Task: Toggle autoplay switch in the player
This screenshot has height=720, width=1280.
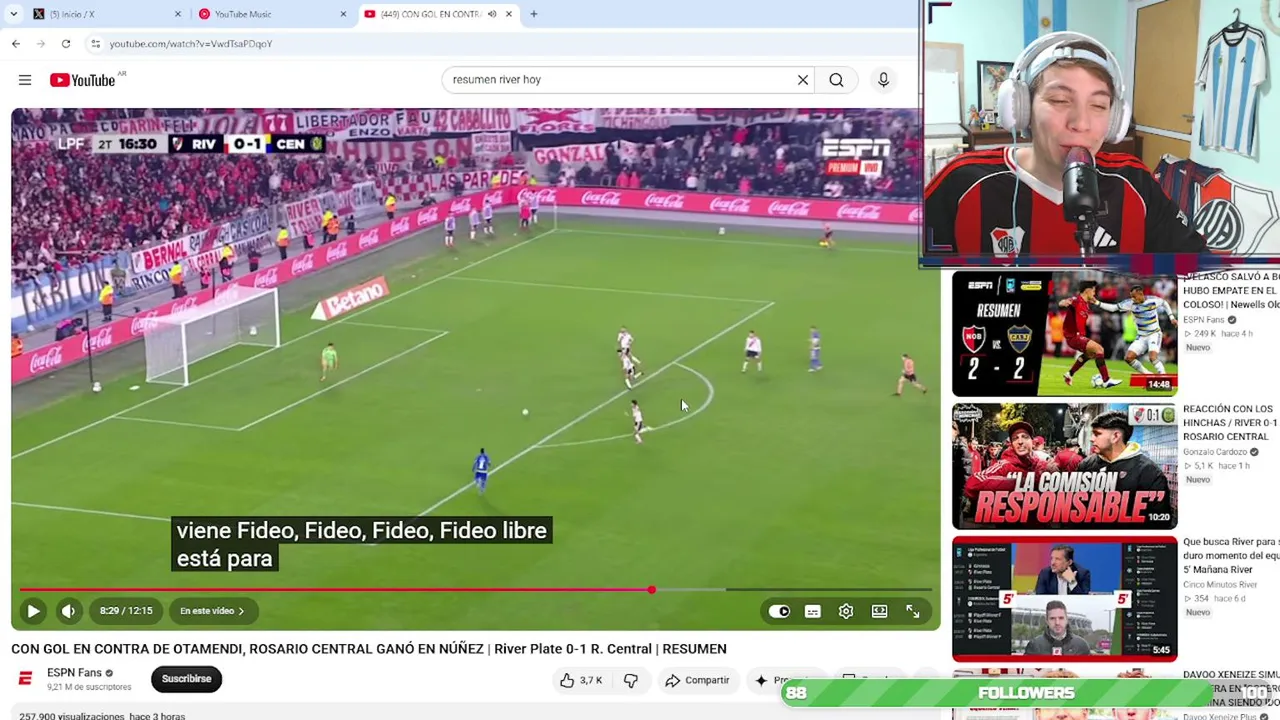Action: pos(779,611)
